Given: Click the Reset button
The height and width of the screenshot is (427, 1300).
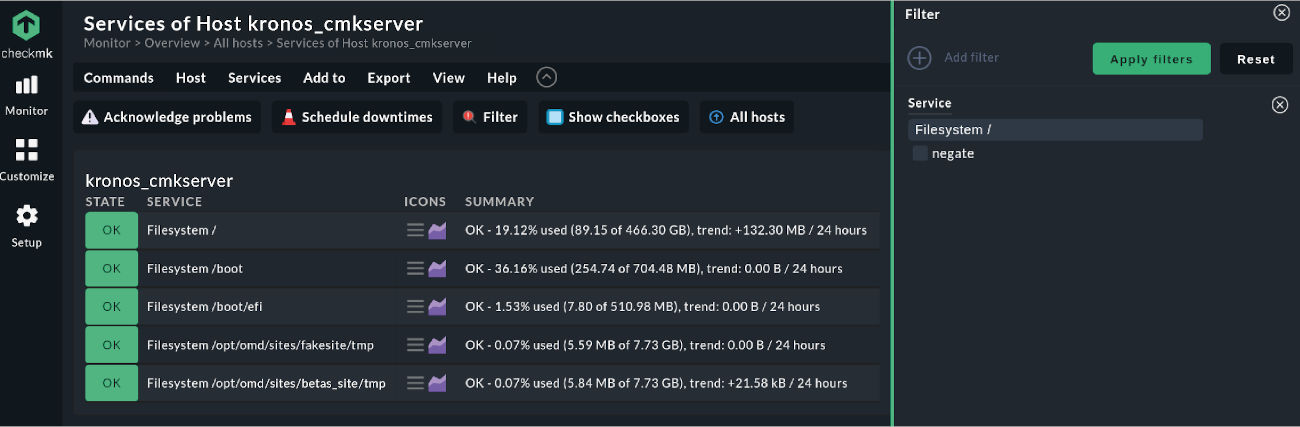Looking at the screenshot, I should 1256,59.
